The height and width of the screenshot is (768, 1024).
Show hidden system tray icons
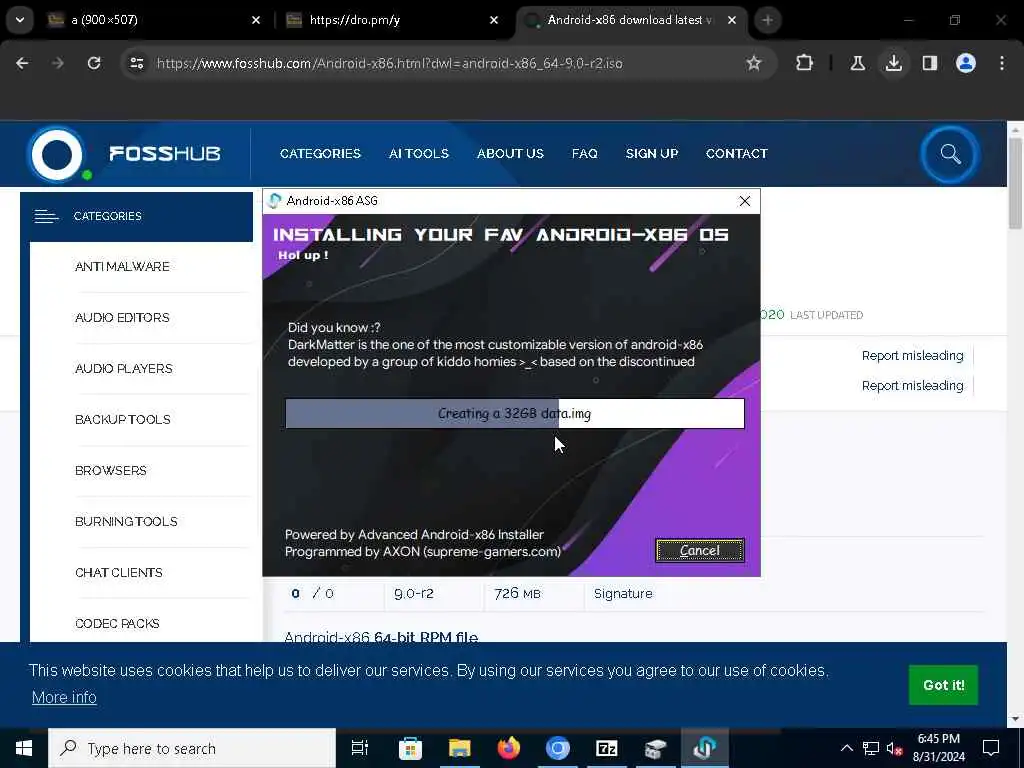(x=846, y=748)
